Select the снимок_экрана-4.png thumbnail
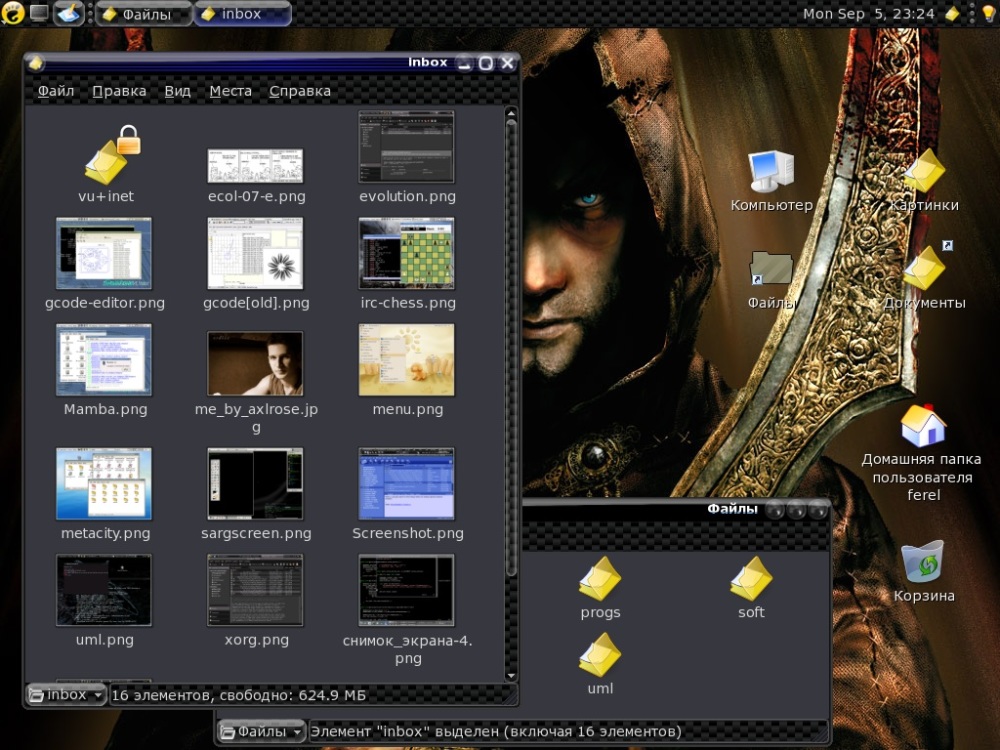Screen dimensions: 1000x750 pos(406,591)
